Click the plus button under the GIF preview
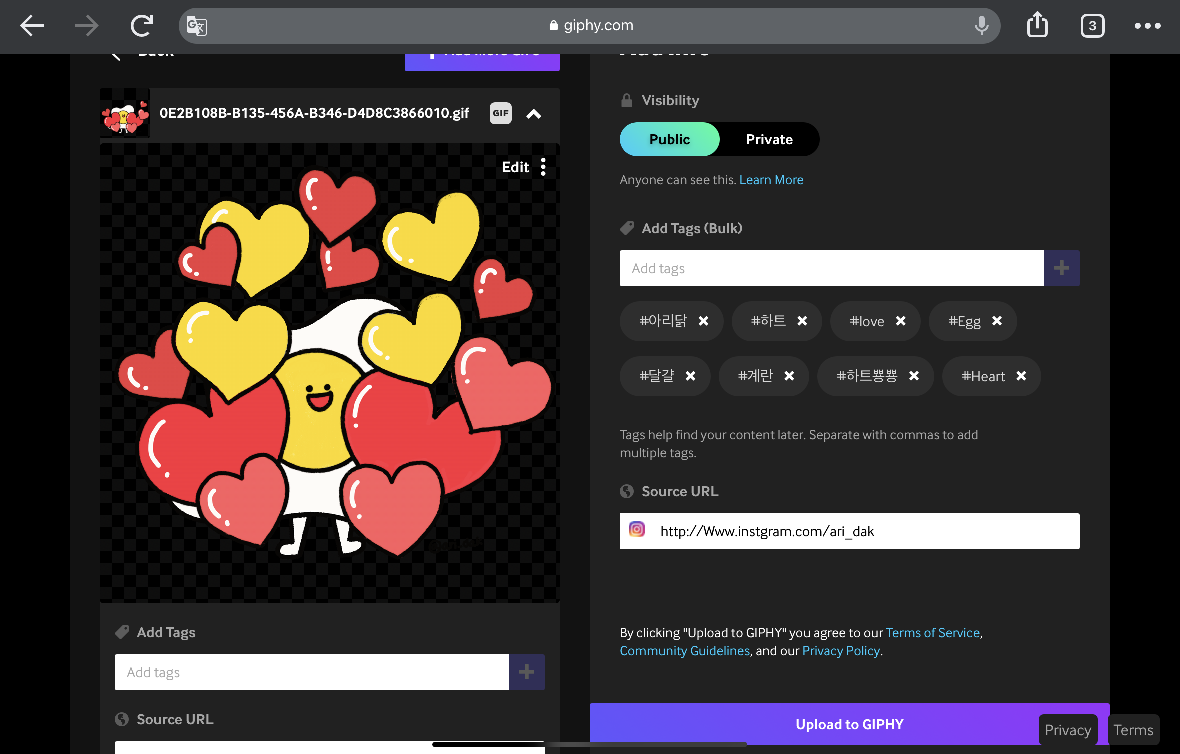Image resolution: width=1180 pixels, height=754 pixels. click(527, 672)
